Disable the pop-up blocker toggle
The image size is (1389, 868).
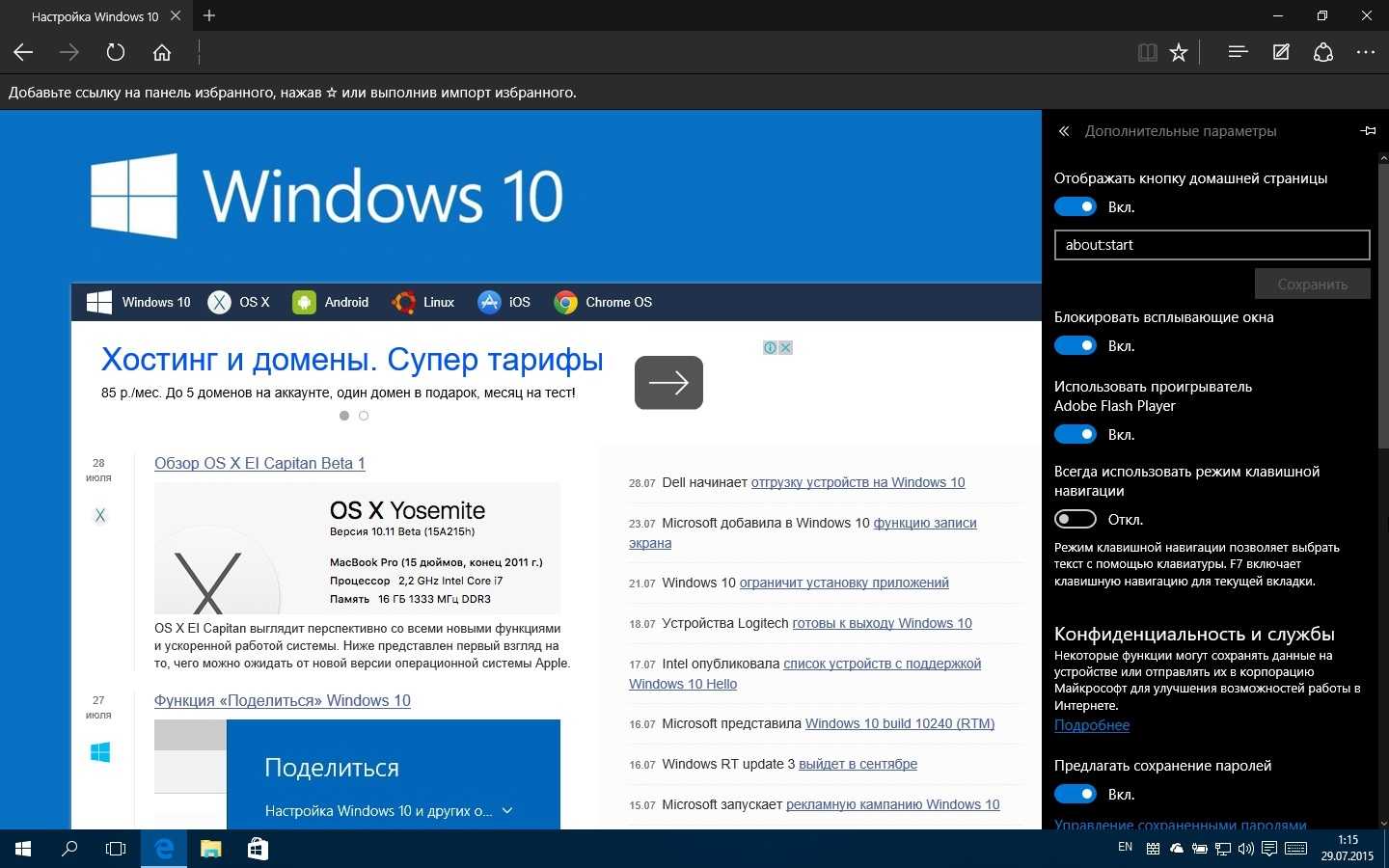pos(1076,345)
